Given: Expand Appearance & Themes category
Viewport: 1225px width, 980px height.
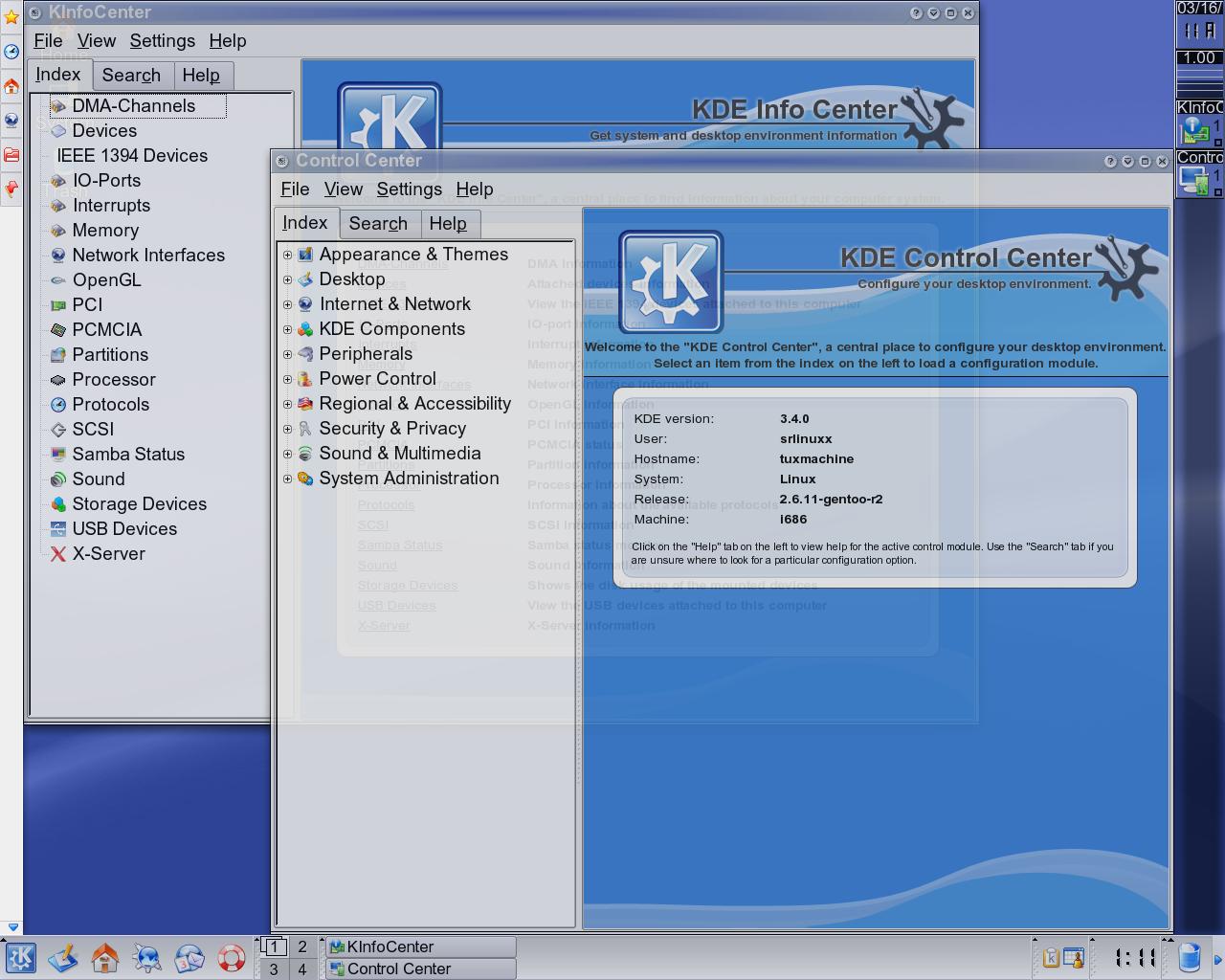Looking at the screenshot, I should pos(287,255).
